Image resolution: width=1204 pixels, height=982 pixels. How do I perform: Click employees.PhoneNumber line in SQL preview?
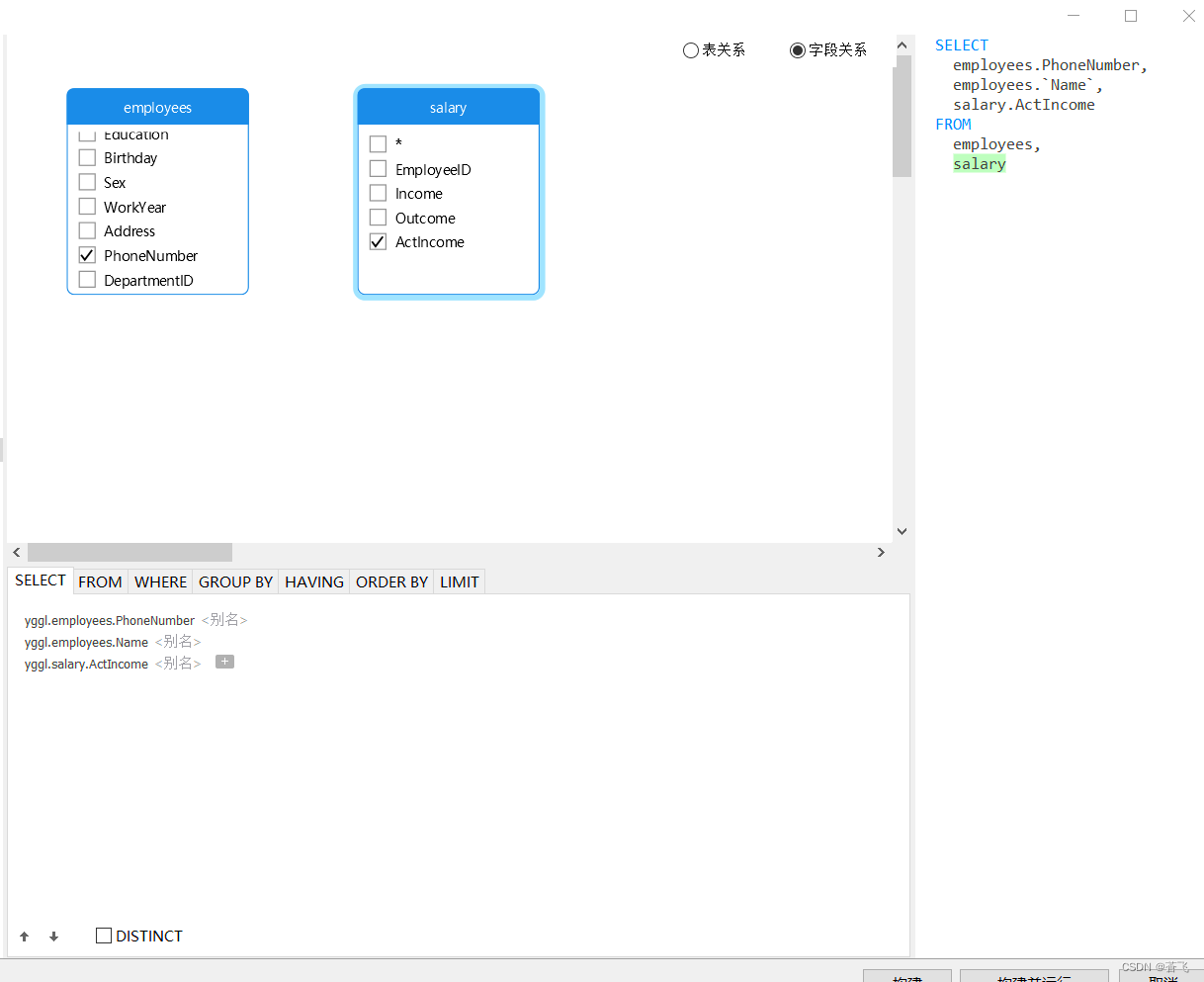coord(1050,65)
